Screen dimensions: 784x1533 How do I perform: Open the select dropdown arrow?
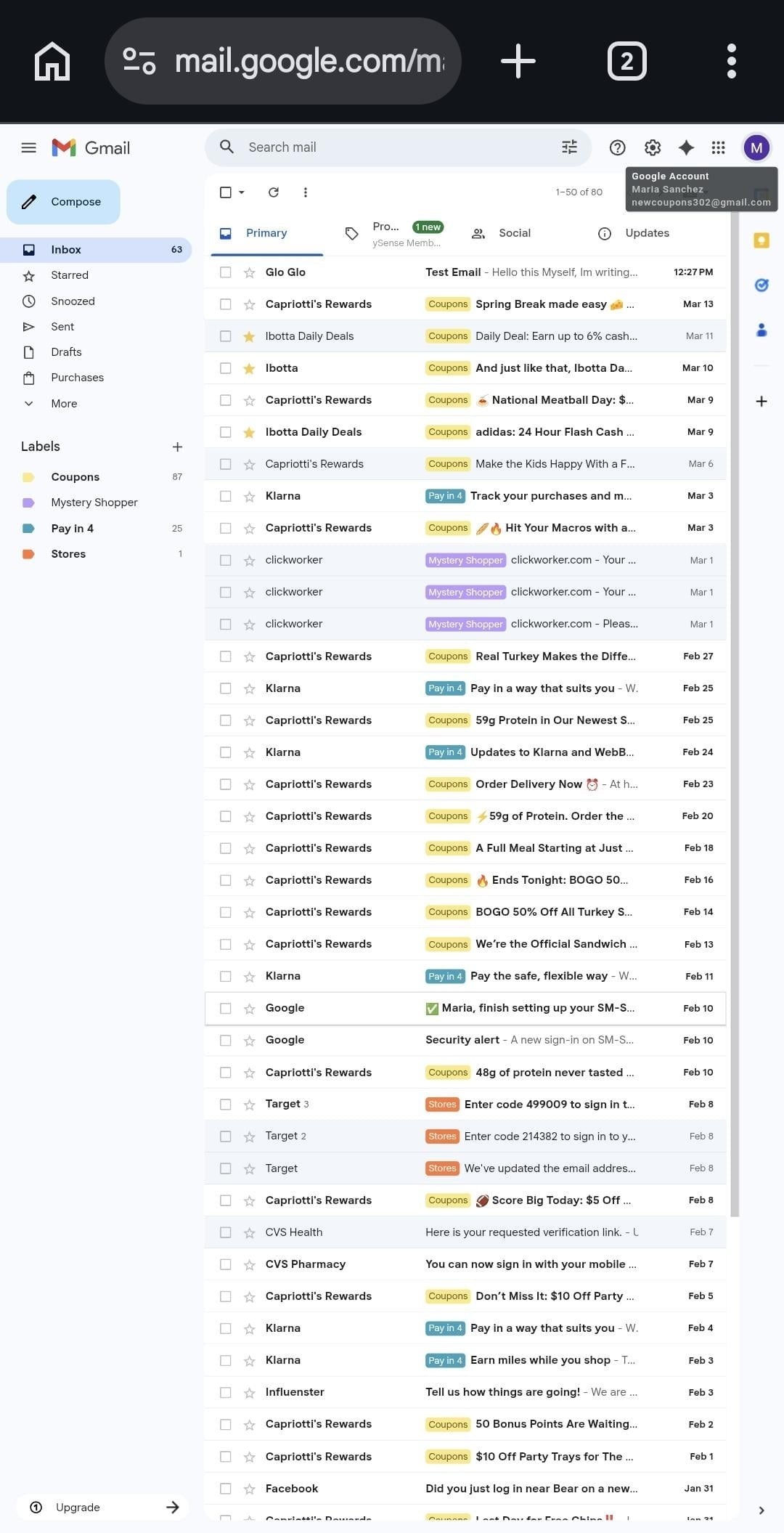click(x=242, y=192)
